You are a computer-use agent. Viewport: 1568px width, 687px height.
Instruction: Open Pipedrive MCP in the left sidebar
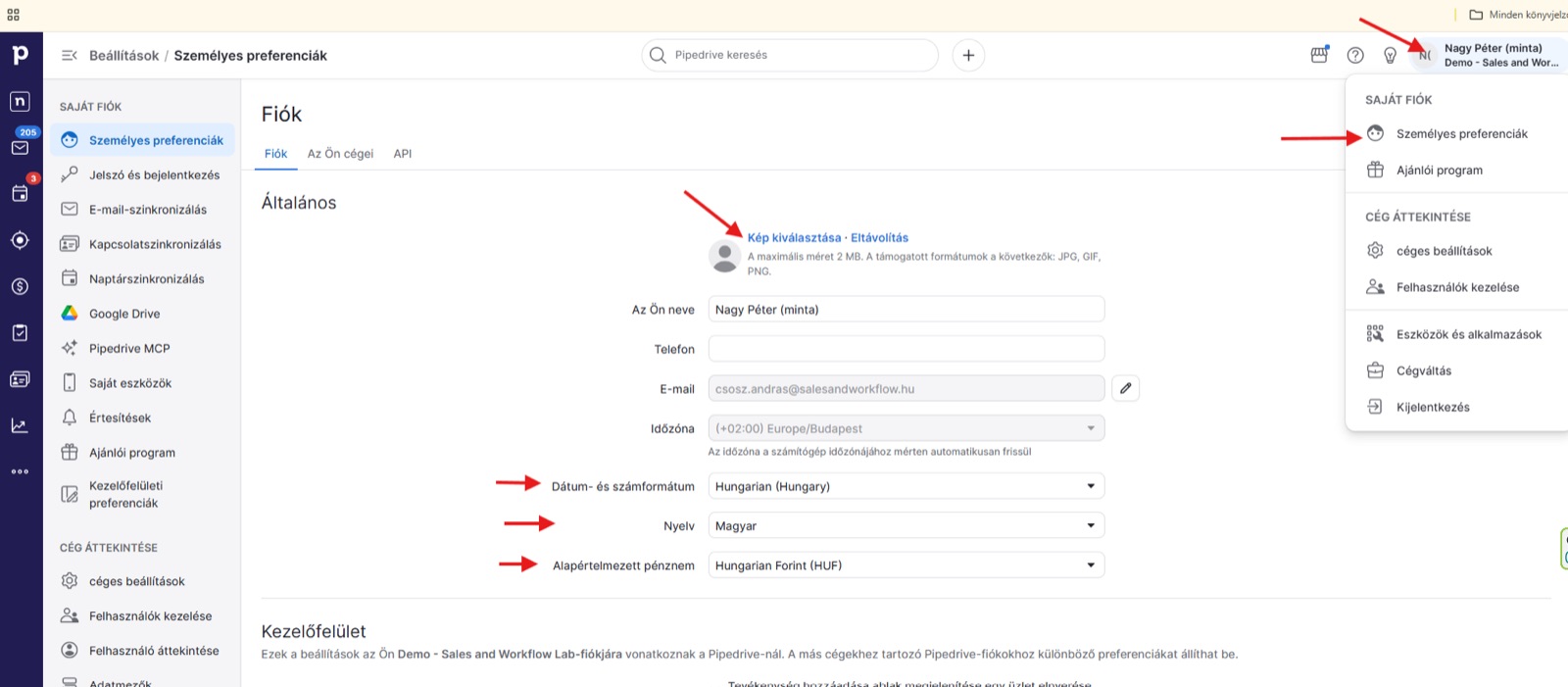pyautogui.click(x=142, y=348)
